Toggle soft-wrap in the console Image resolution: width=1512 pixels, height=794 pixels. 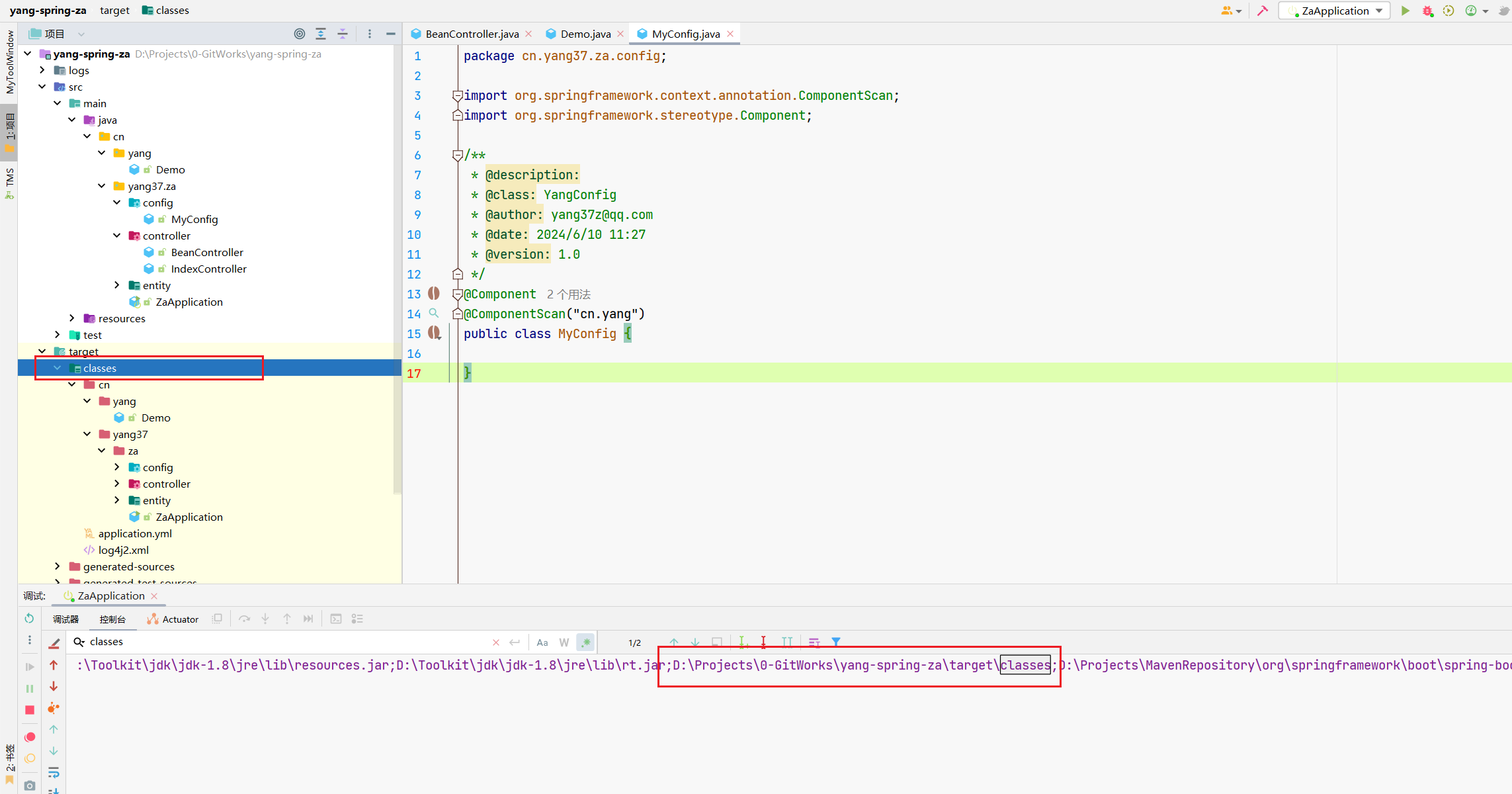point(54,772)
